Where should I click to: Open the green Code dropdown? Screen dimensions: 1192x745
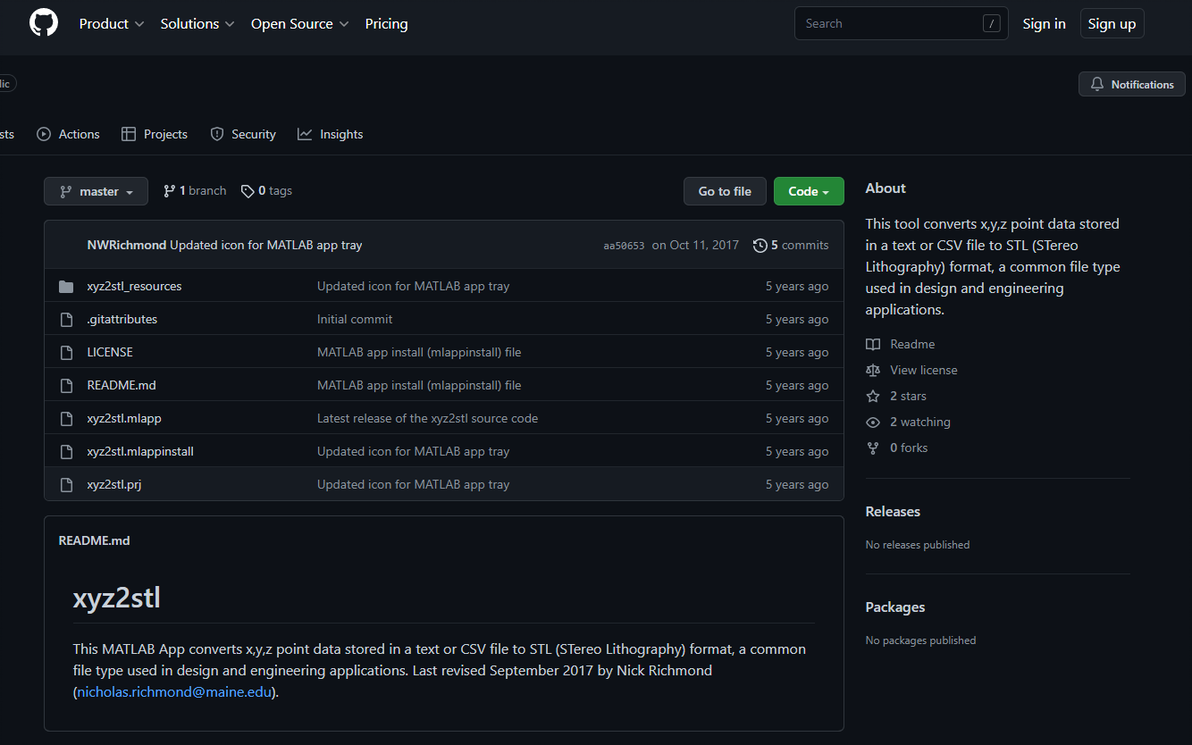(x=808, y=191)
